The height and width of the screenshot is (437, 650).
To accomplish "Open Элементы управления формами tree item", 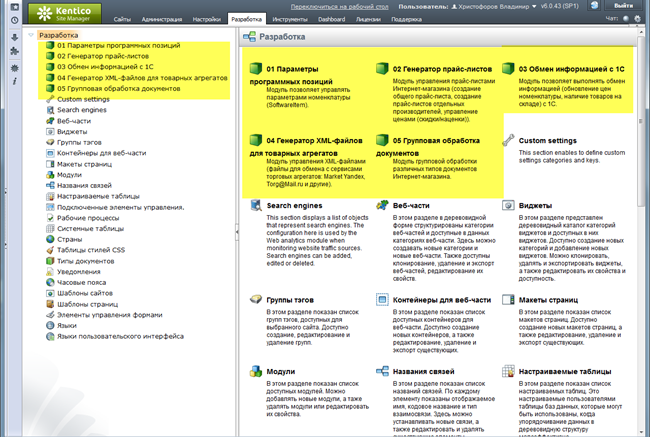I will pos(109,315).
